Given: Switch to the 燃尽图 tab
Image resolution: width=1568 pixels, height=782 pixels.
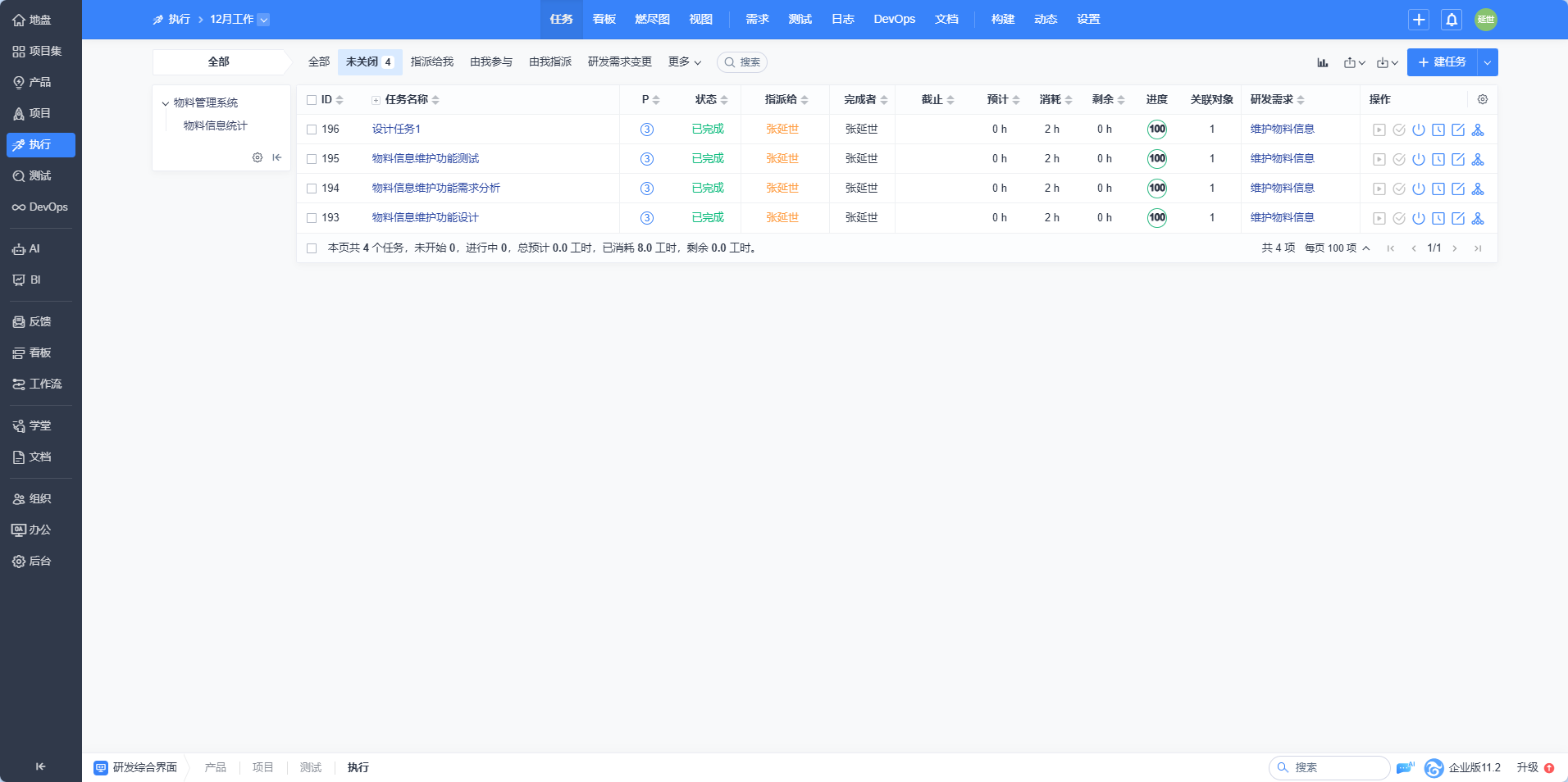Looking at the screenshot, I should tap(652, 20).
